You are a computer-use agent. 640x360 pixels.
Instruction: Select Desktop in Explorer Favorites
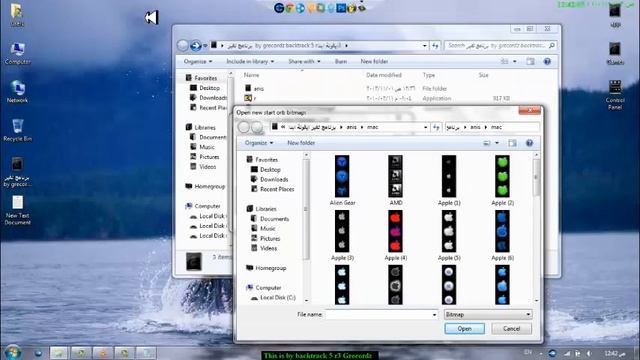(205, 88)
